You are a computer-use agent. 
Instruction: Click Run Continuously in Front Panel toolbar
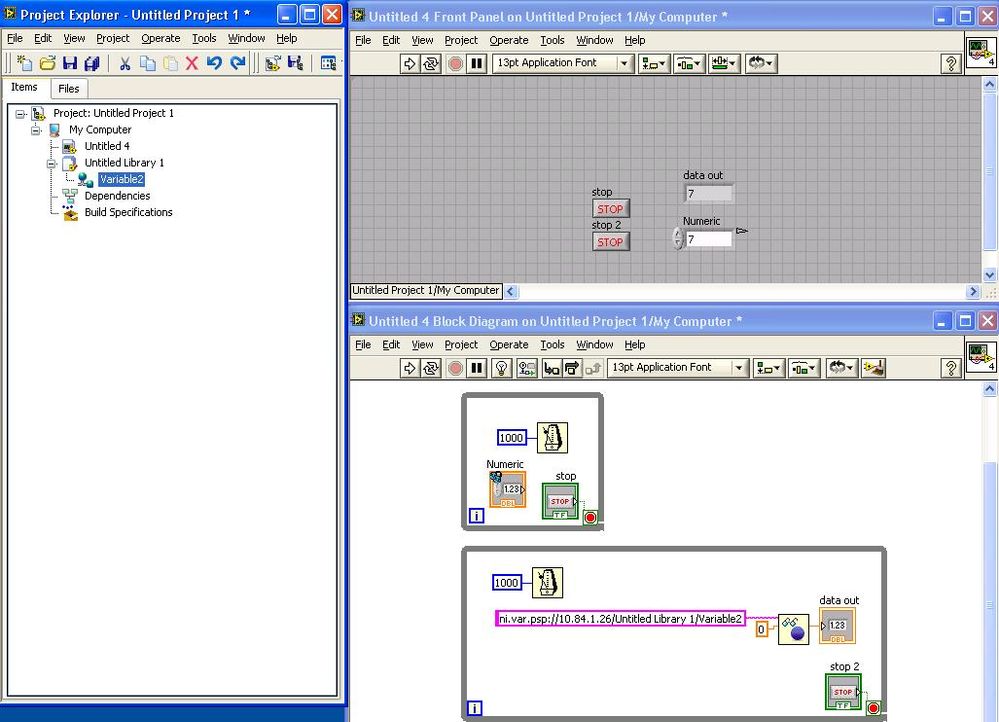point(431,63)
